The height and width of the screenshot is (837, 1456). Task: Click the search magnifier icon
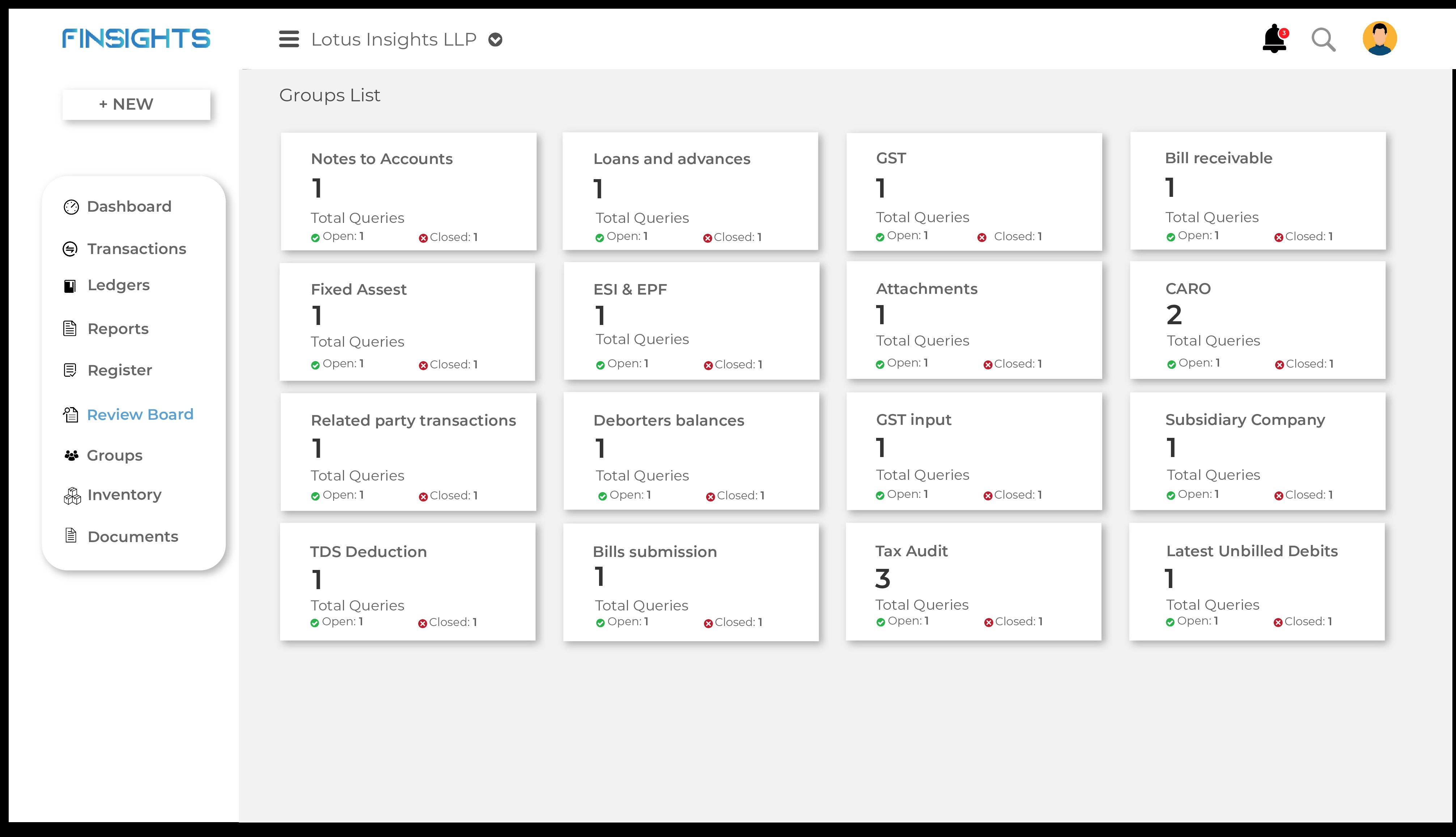click(x=1323, y=40)
